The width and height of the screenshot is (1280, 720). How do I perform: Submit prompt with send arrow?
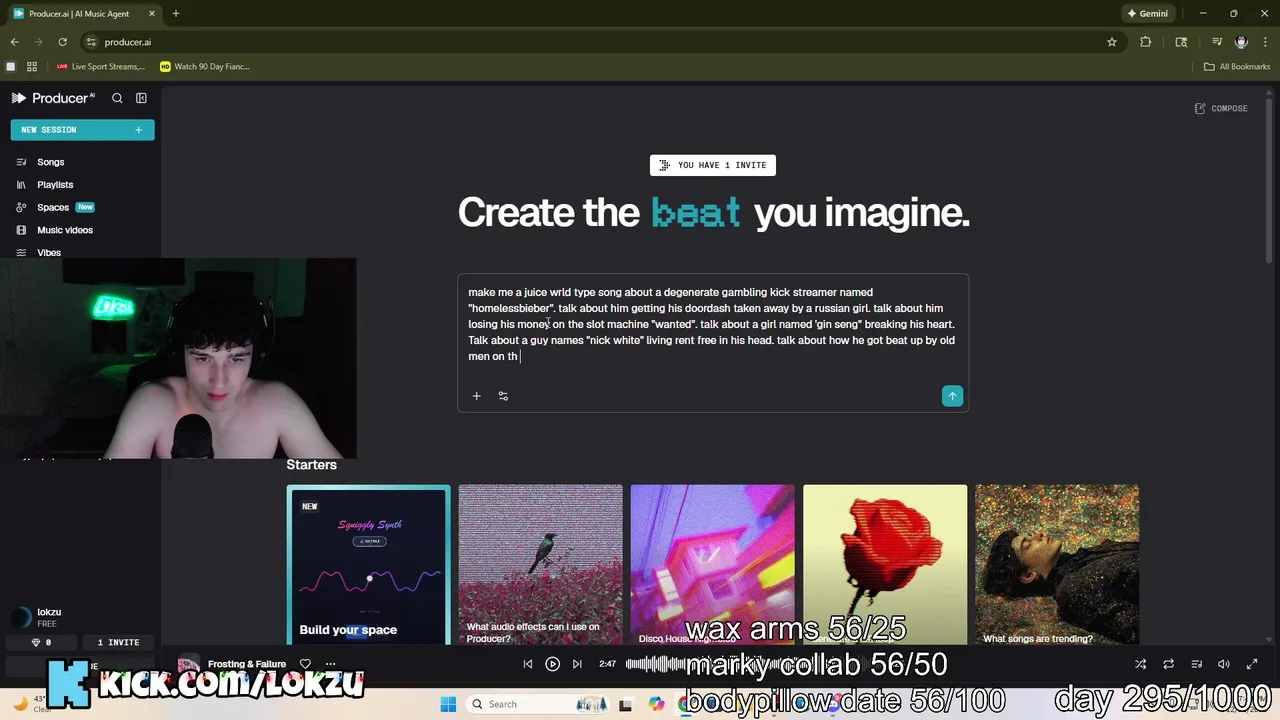pyautogui.click(x=952, y=396)
